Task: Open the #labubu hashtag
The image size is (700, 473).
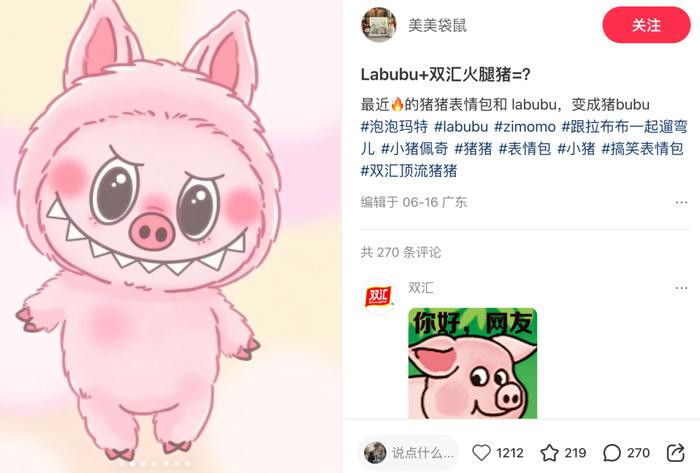Action: pos(461,127)
